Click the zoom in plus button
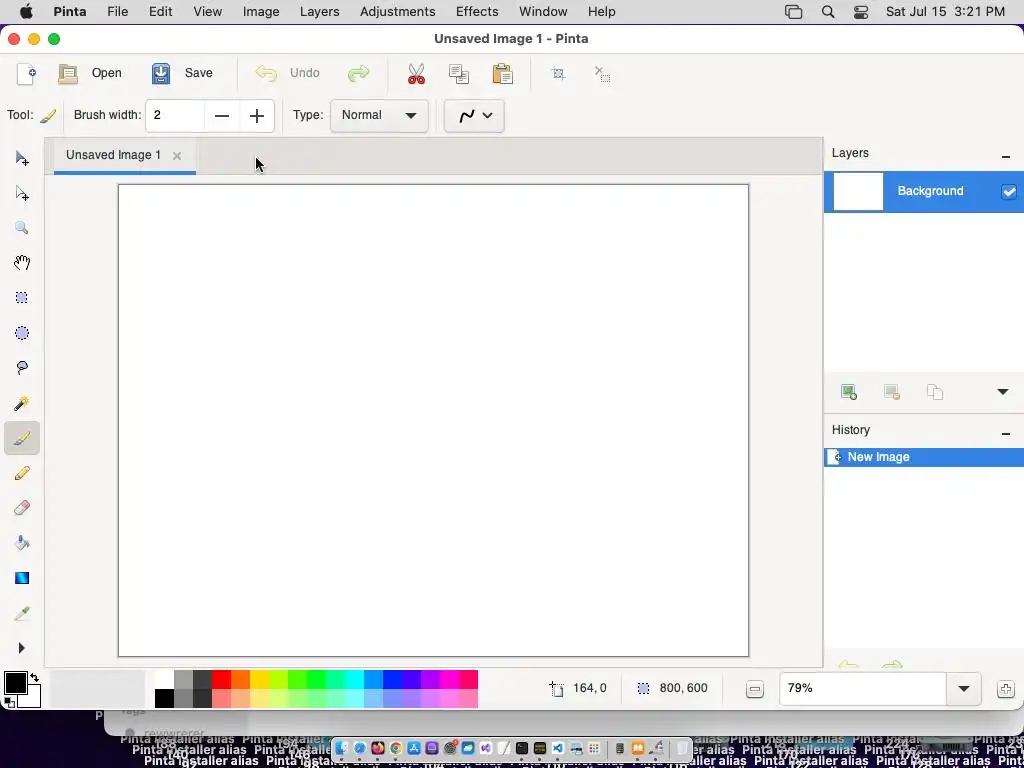This screenshot has height=768, width=1024. (1006, 689)
